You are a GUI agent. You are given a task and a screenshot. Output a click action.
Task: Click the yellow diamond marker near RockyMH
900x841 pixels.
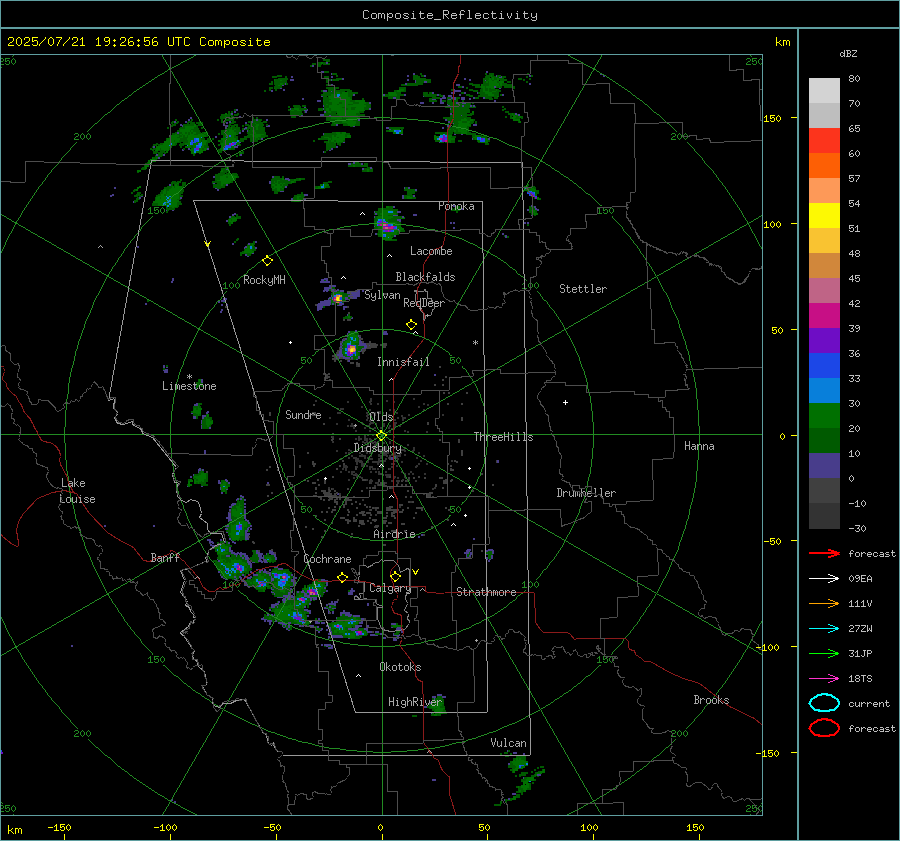[267, 261]
